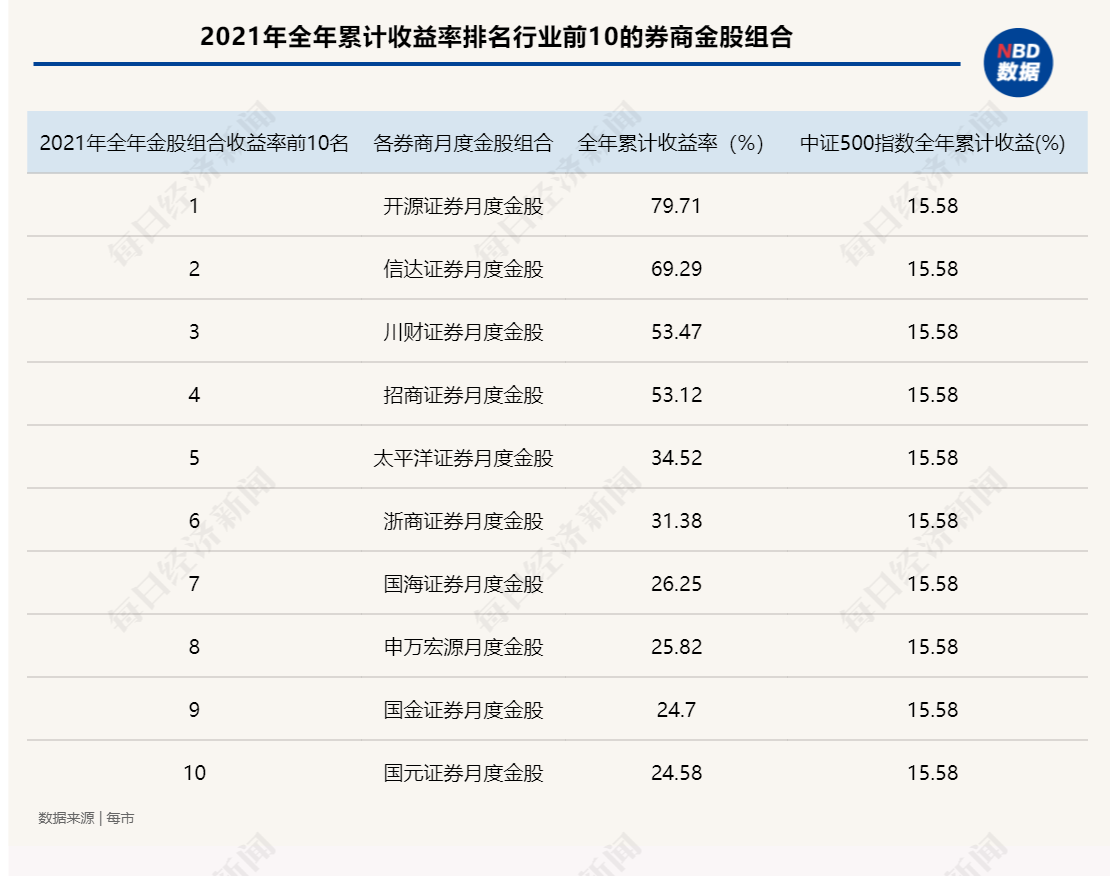Click rank number 1 in first column

[194, 206]
